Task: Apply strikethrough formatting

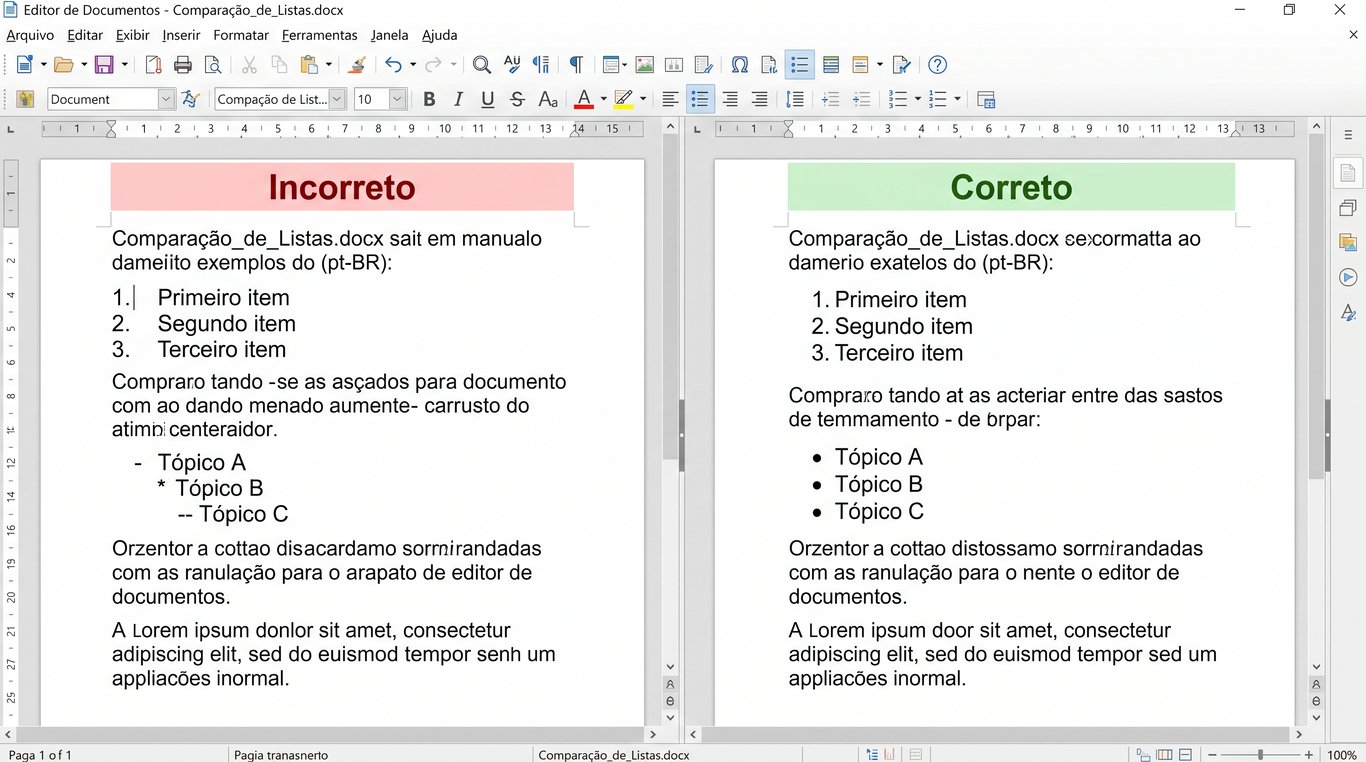Action: pos(517,99)
